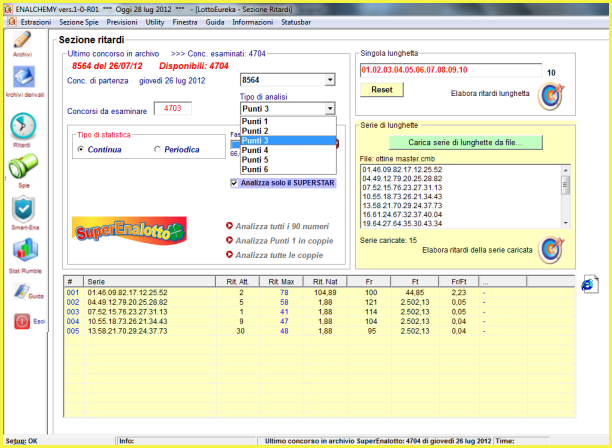Screen dimensions: 612x448
Task: Click Rit. Max value 78 in row 001
Action: (284, 292)
